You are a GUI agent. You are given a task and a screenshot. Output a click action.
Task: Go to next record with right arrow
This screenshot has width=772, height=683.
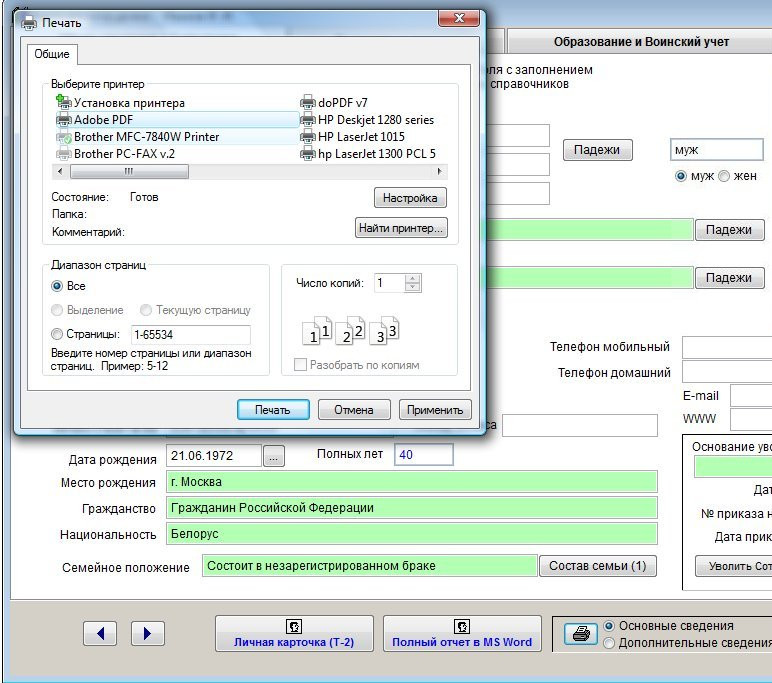(147, 633)
